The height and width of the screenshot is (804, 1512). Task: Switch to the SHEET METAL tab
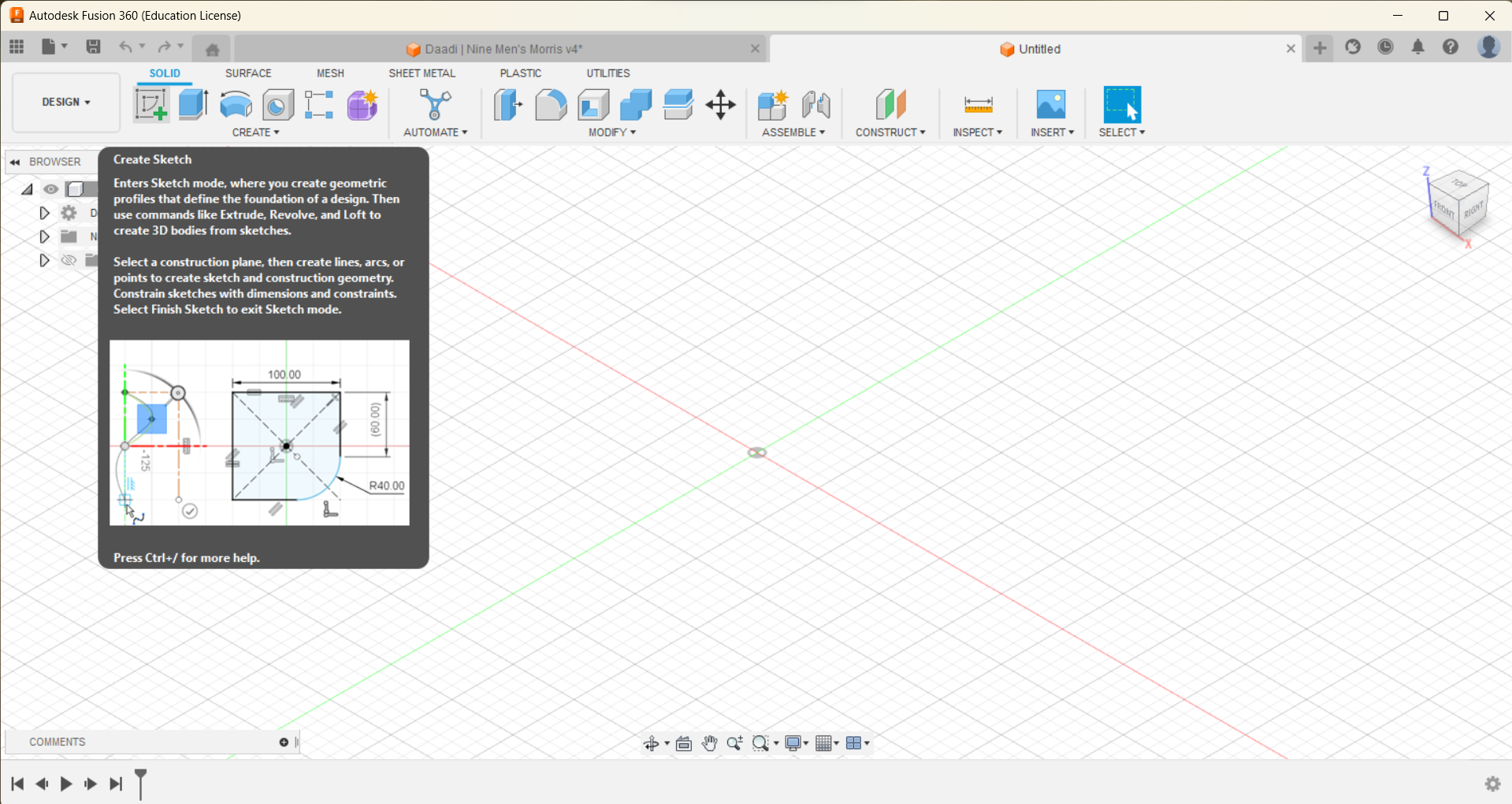point(422,73)
